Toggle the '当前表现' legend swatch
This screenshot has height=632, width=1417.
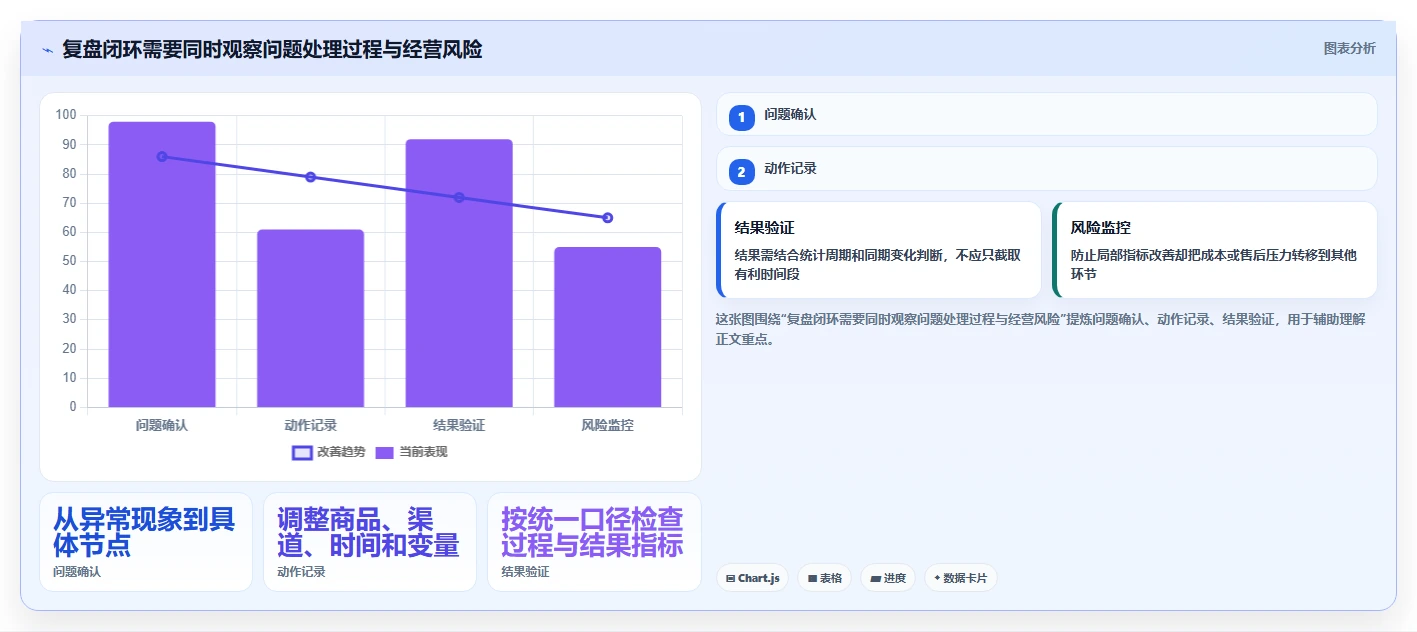(385, 452)
